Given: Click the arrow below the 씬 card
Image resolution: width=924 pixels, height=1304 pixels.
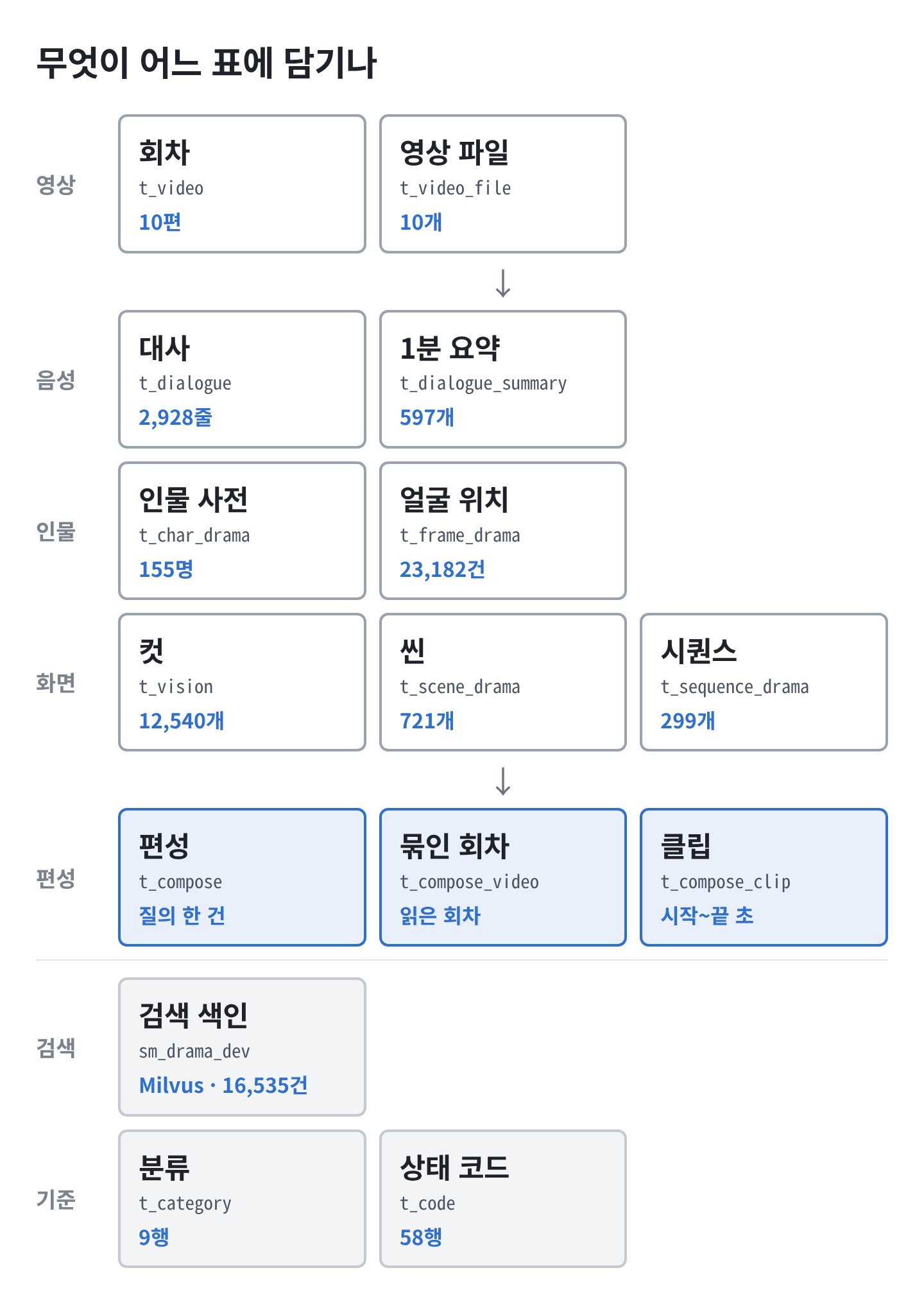Looking at the screenshot, I should pyautogui.click(x=503, y=781).
